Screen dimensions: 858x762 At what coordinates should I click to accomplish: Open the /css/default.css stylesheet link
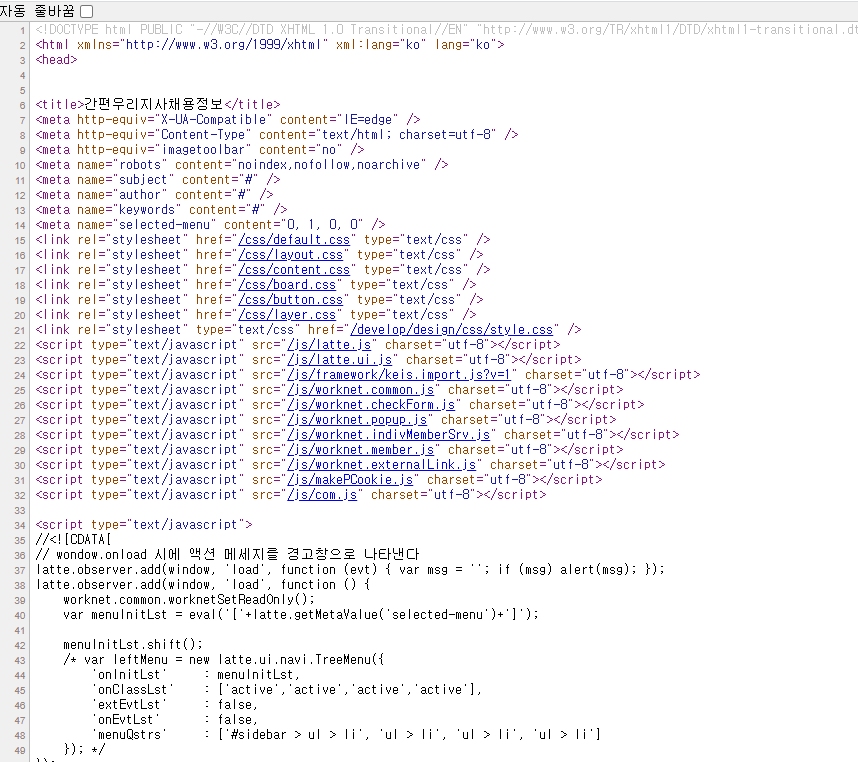pyautogui.click(x=294, y=240)
